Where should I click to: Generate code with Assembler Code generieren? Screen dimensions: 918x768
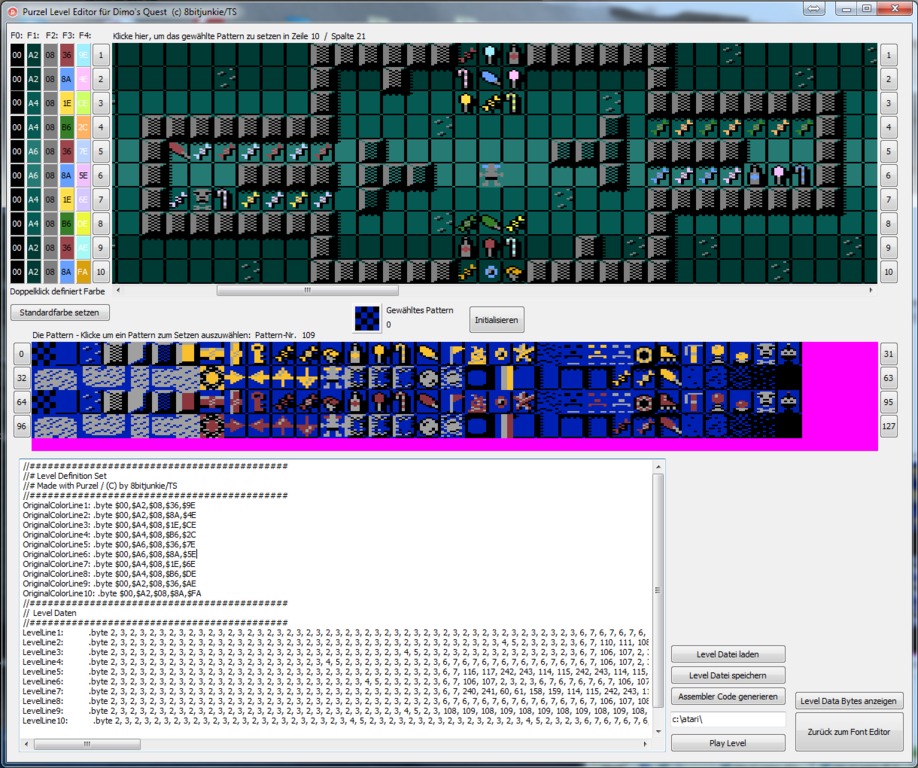tap(727, 696)
